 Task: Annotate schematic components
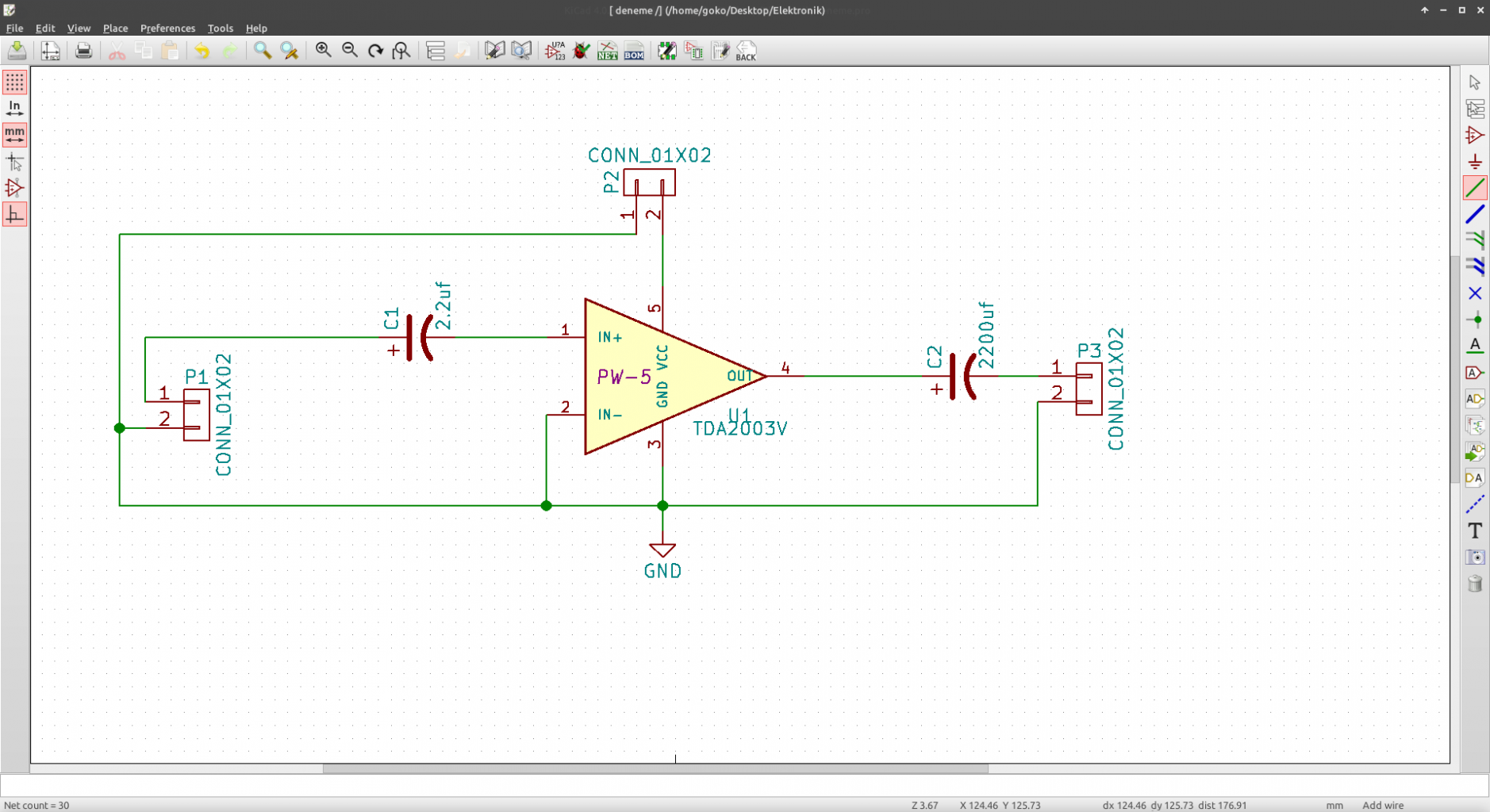(555, 51)
